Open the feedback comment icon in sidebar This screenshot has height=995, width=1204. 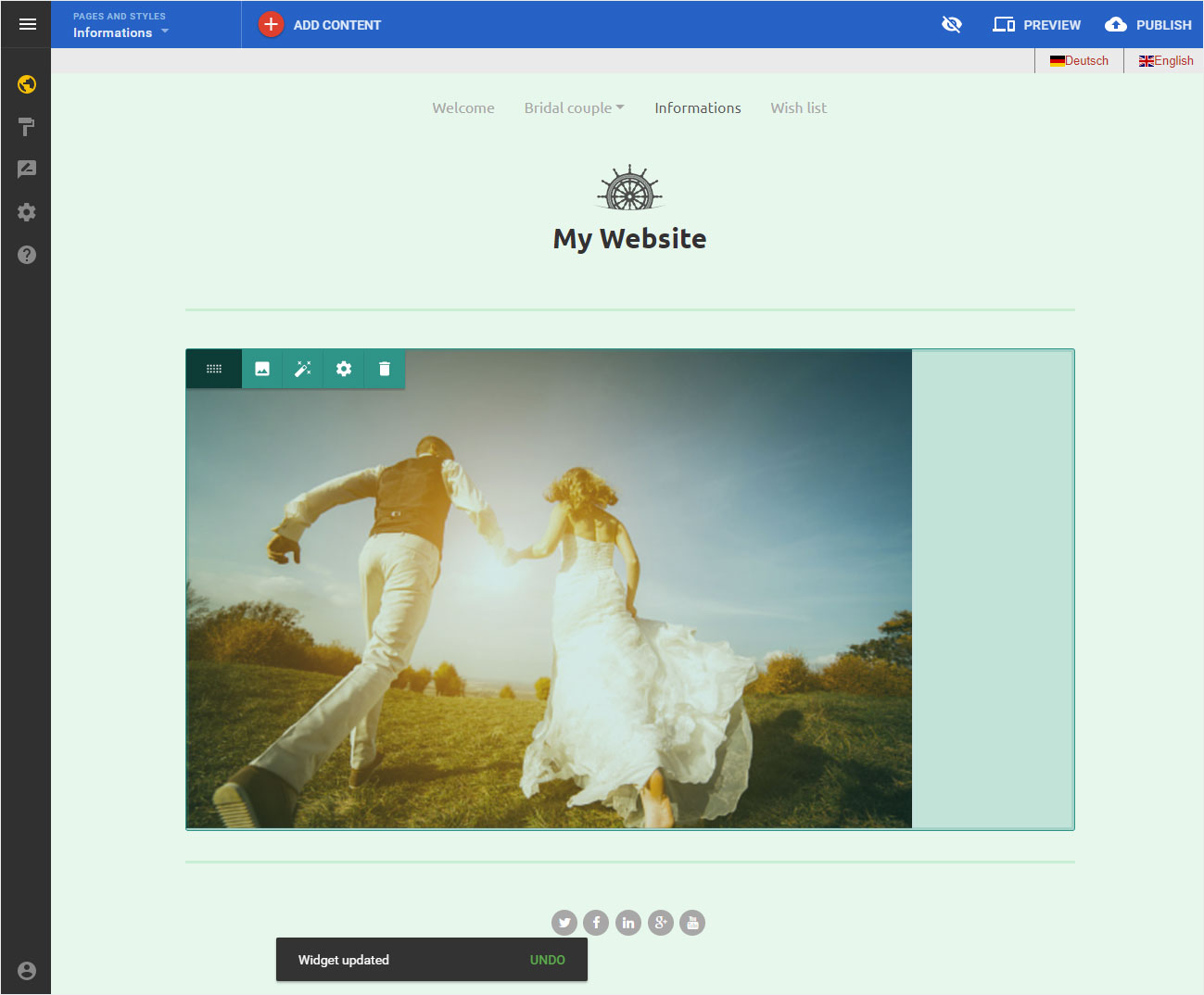click(x=27, y=170)
